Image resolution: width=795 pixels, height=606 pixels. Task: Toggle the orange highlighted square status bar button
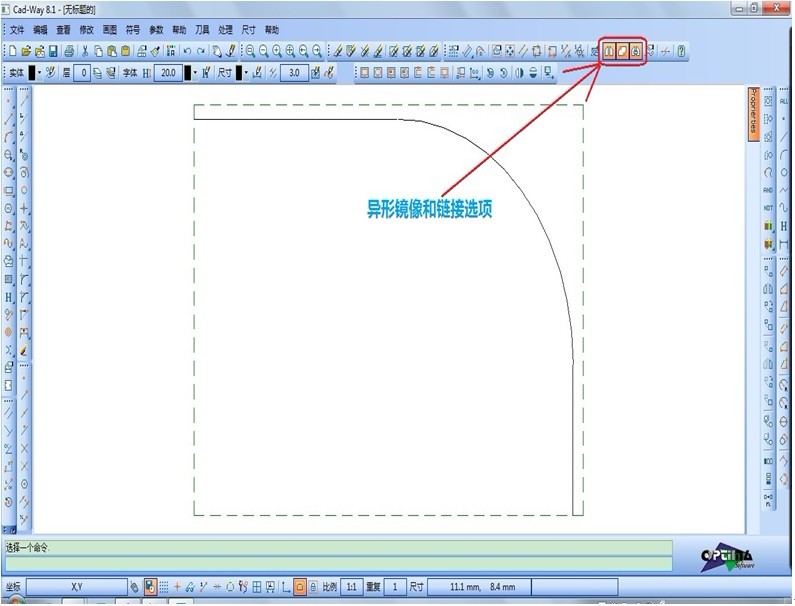(300, 587)
